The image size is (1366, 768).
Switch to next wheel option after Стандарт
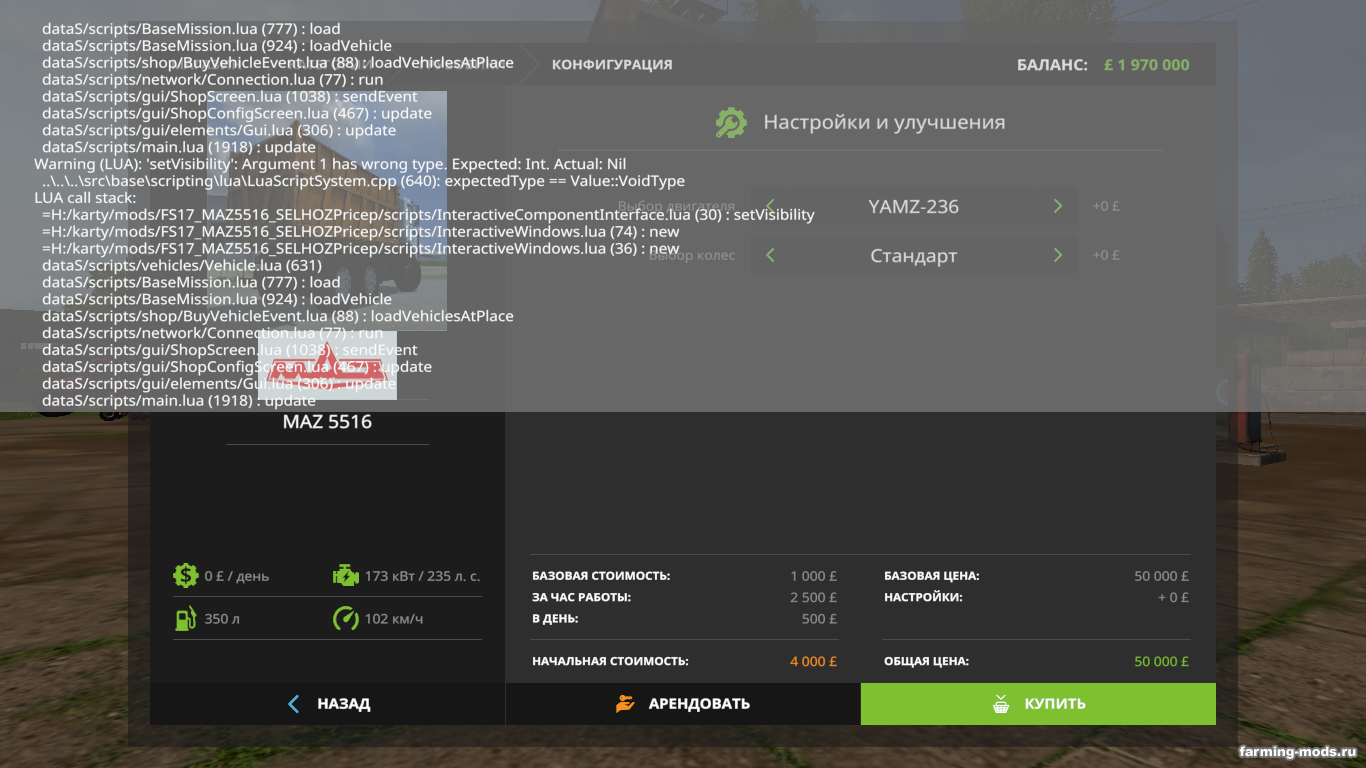pyautogui.click(x=1058, y=256)
